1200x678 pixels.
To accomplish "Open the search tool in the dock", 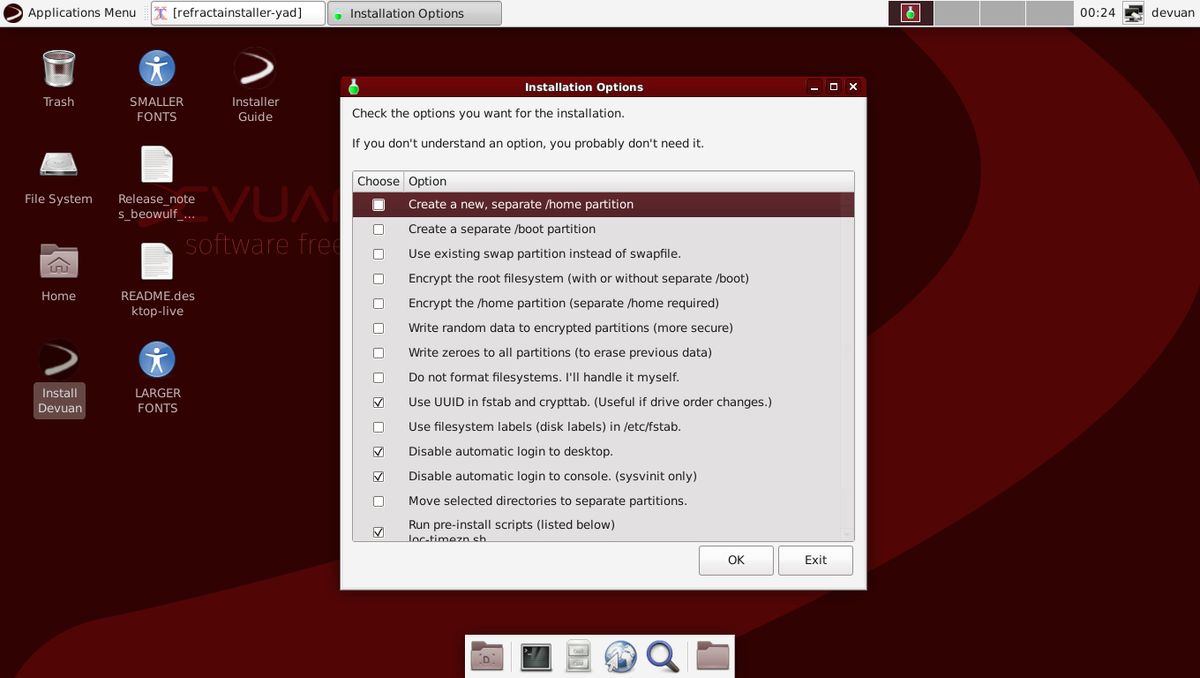I will coord(661,657).
